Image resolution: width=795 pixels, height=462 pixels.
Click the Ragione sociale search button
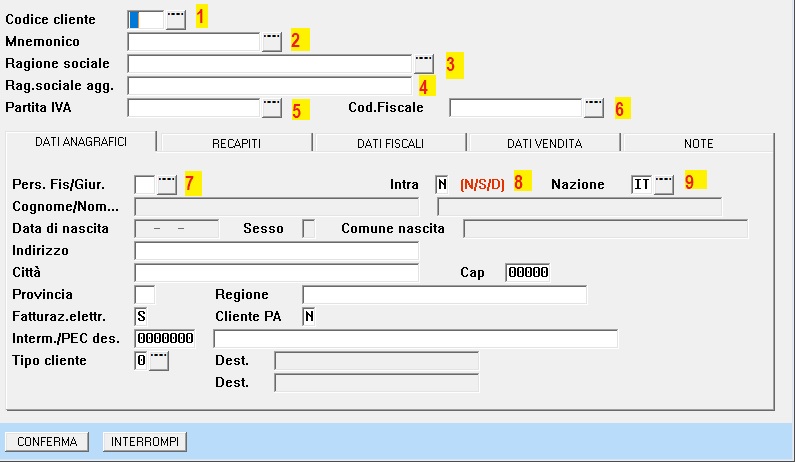pos(424,64)
